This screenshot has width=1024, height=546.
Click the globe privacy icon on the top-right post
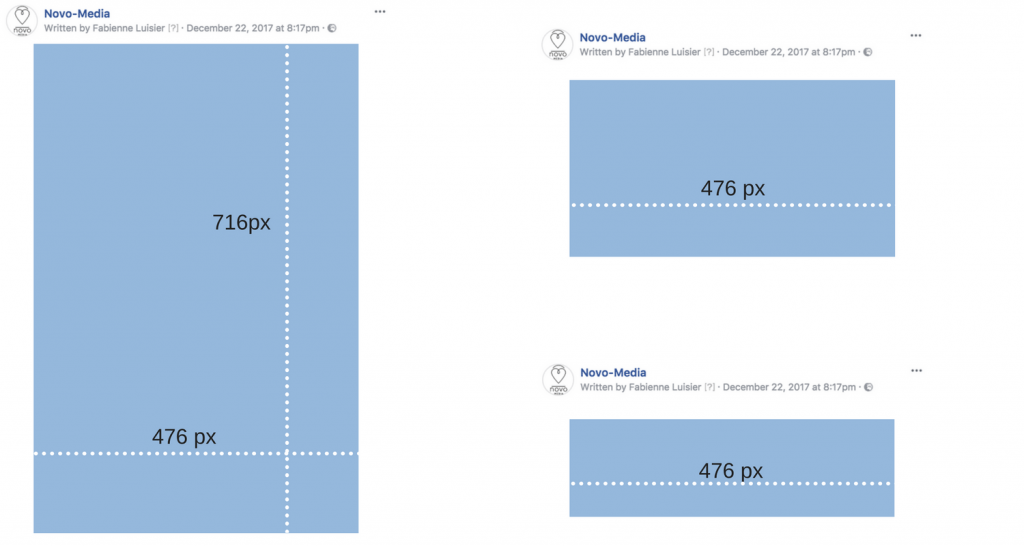point(867,52)
